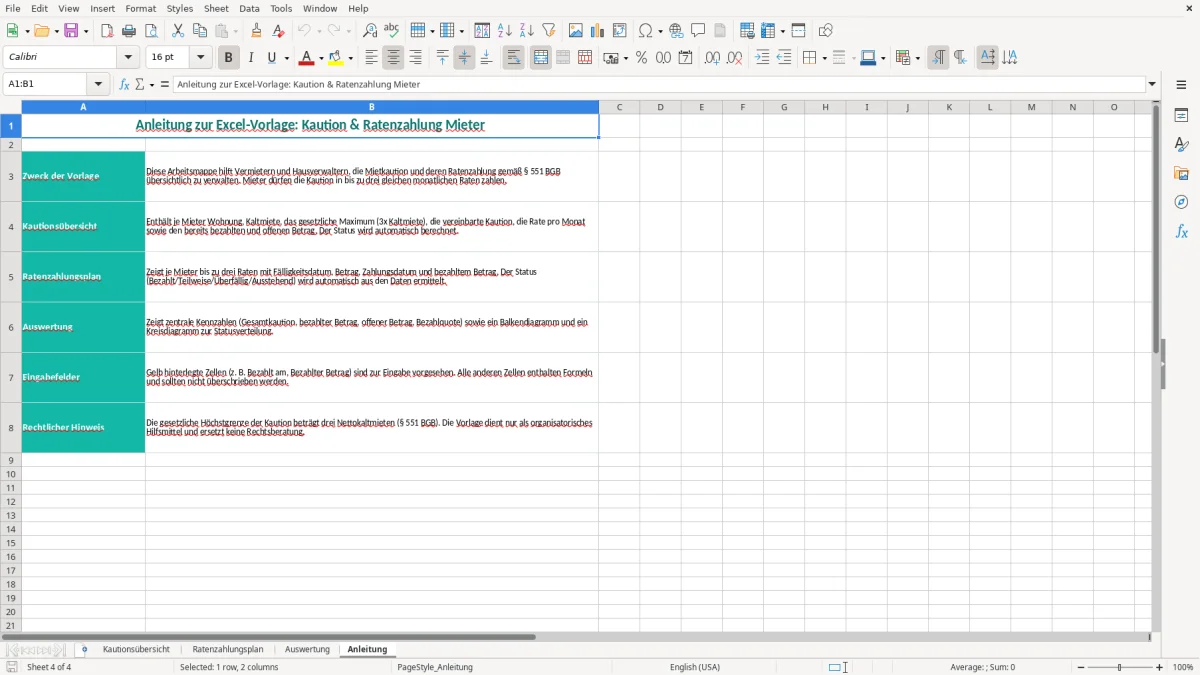1200x675 pixels.
Task: Insert a chart
Action: point(598,31)
